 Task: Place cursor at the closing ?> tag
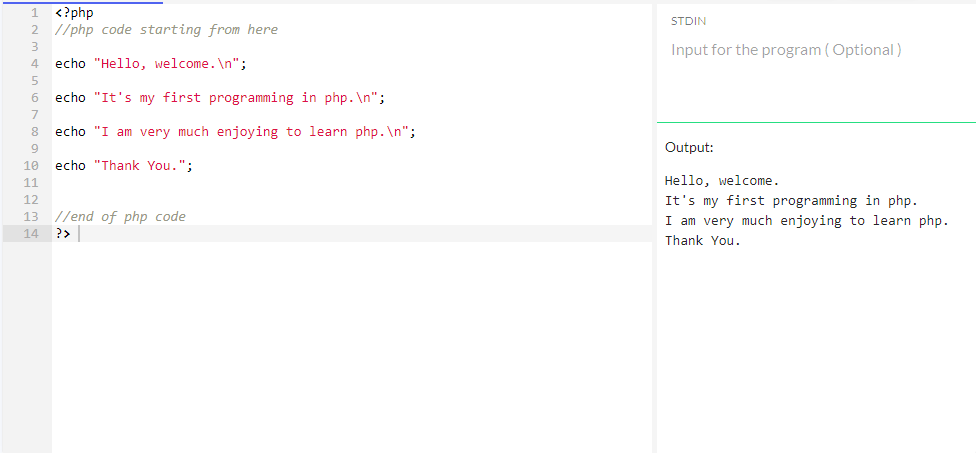[63, 233]
